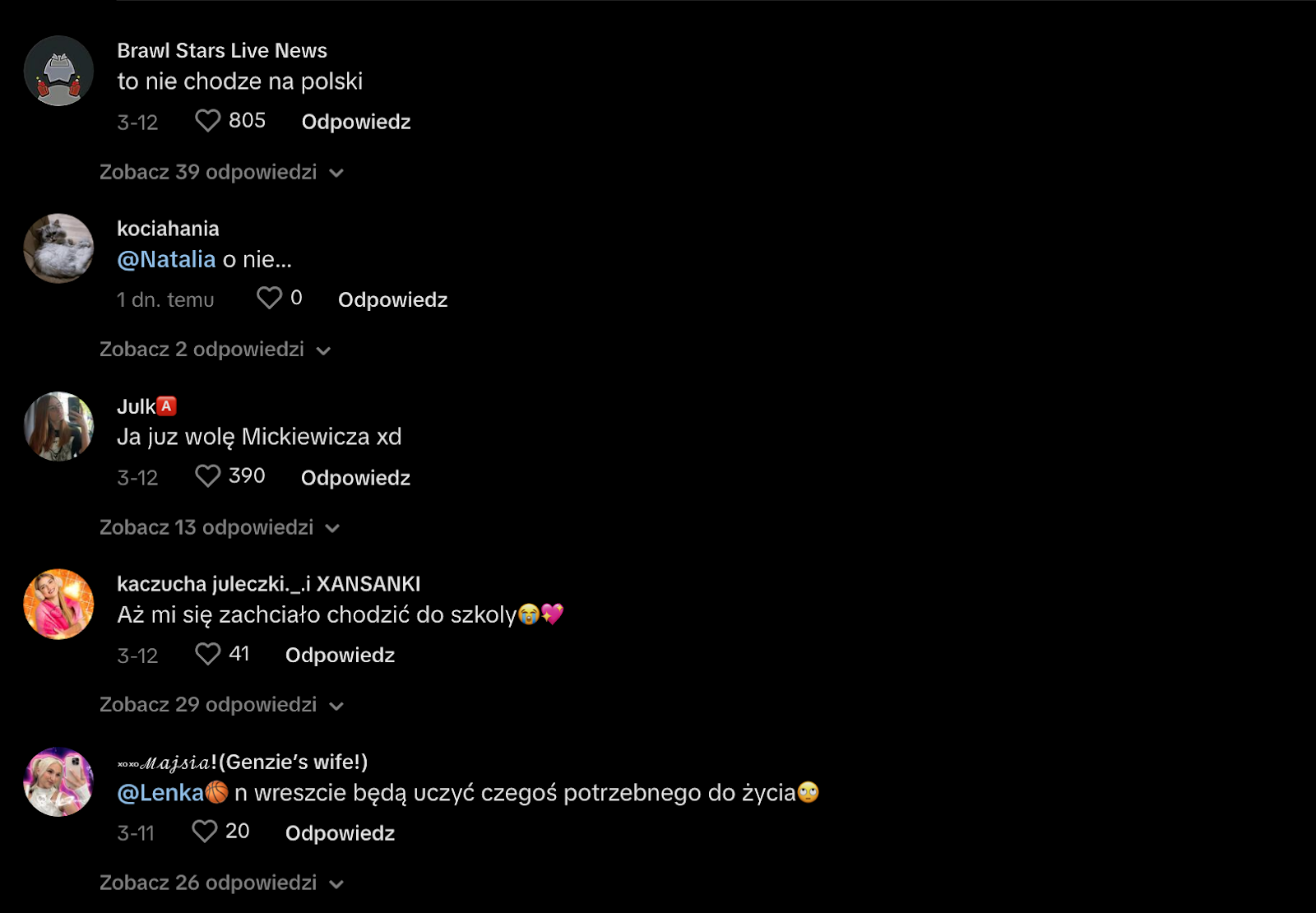Expand Zobacz 26 odpowiedzi replies
The image size is (1316, 913).
pos(221,883)
